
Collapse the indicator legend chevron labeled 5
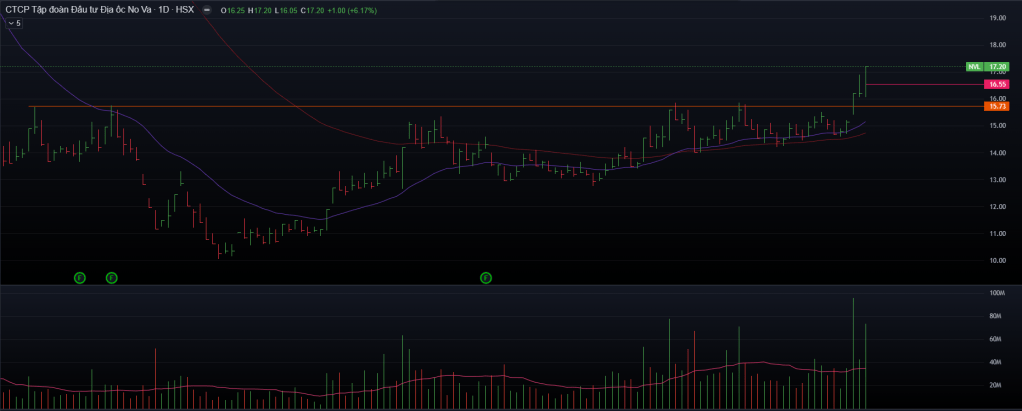pos(13,22)
